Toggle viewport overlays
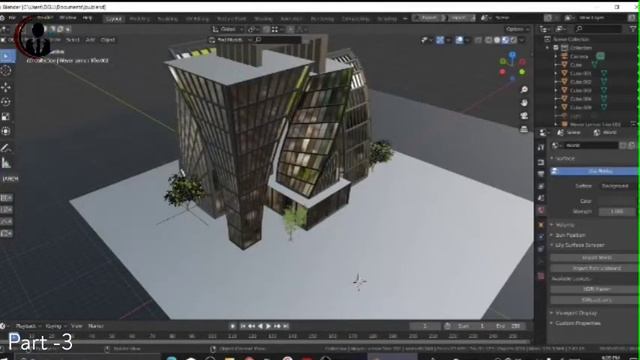 [x=459, y=40]
